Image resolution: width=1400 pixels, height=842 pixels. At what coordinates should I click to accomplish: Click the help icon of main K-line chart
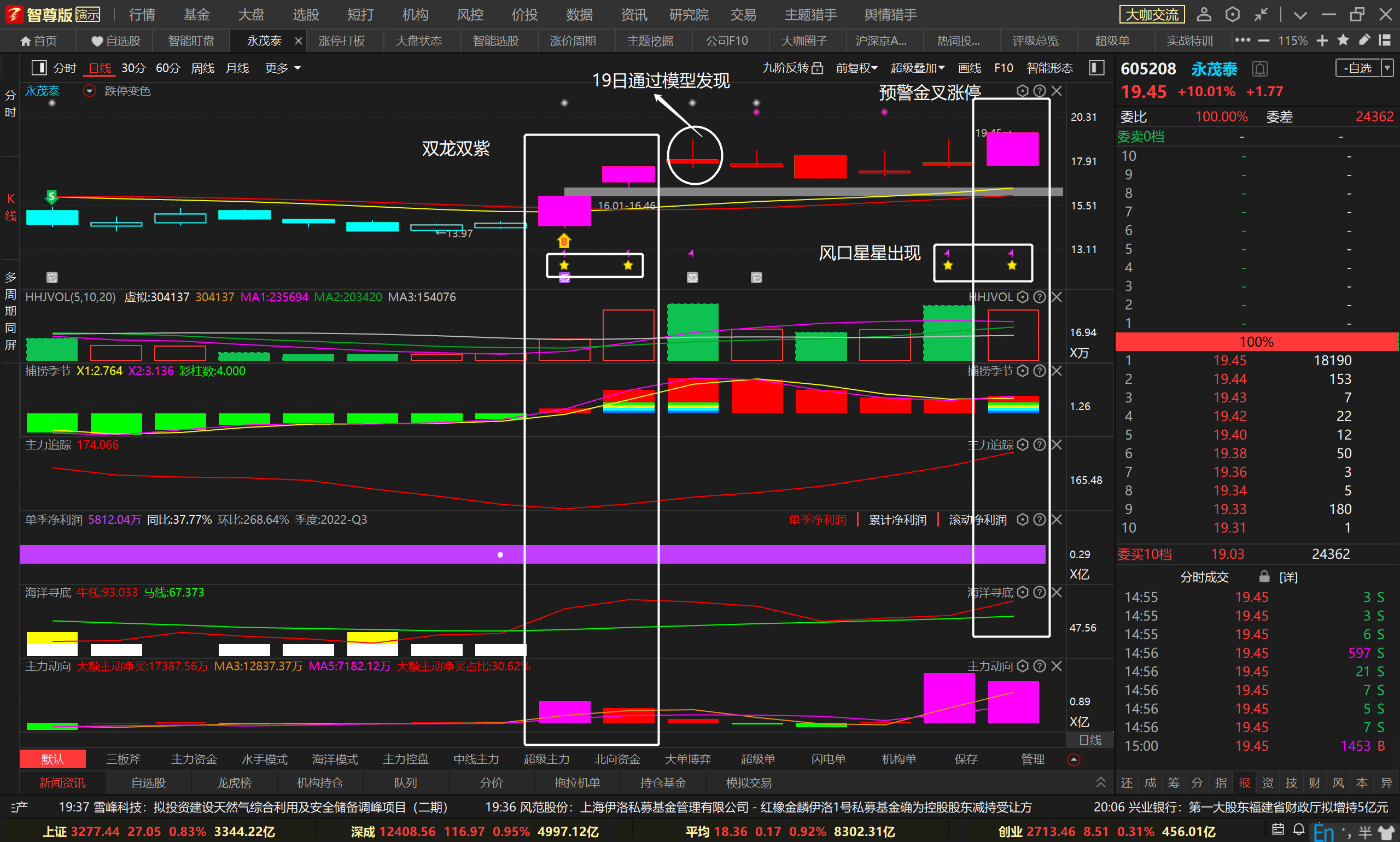point(1040,91)
